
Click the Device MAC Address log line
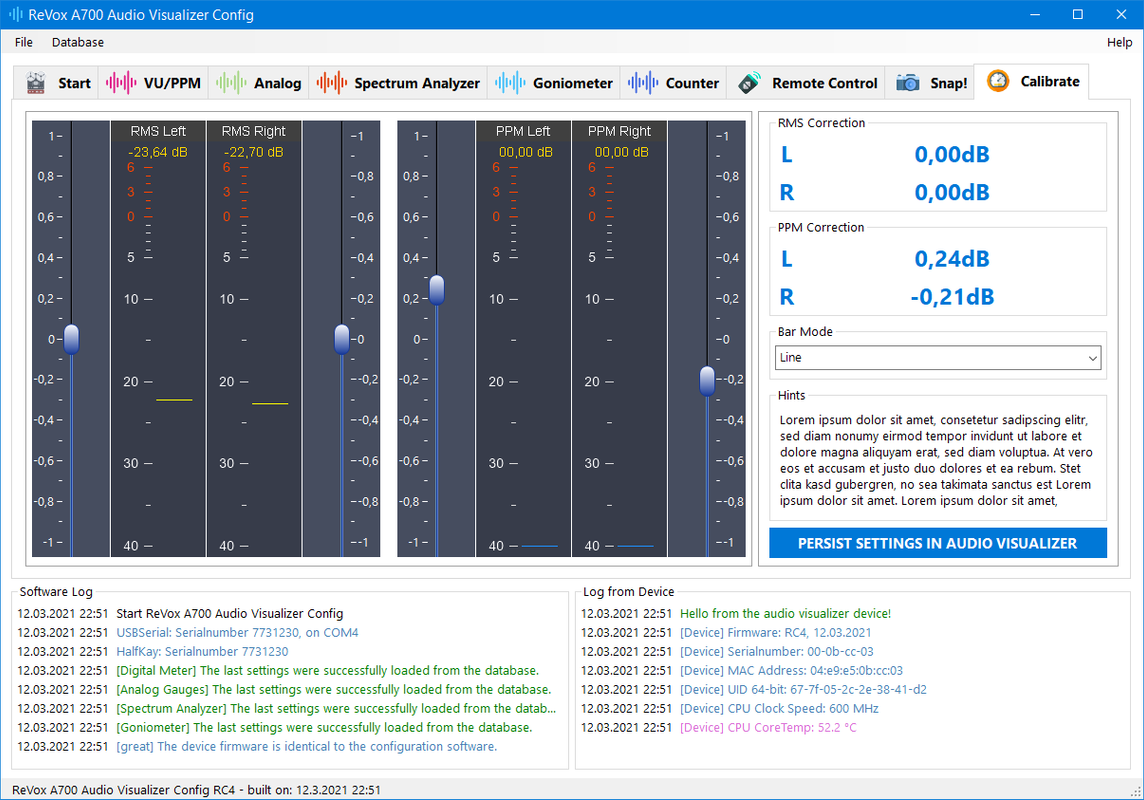coord(791,671)
